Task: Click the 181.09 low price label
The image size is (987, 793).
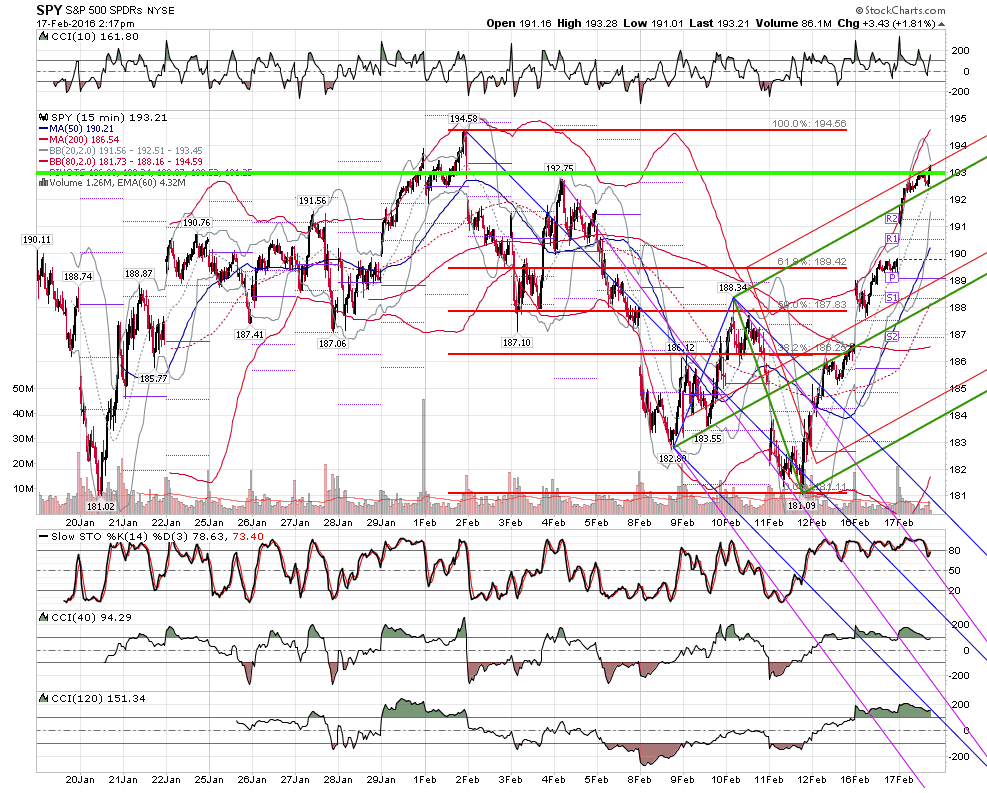Action: click(x=801, y=505)
